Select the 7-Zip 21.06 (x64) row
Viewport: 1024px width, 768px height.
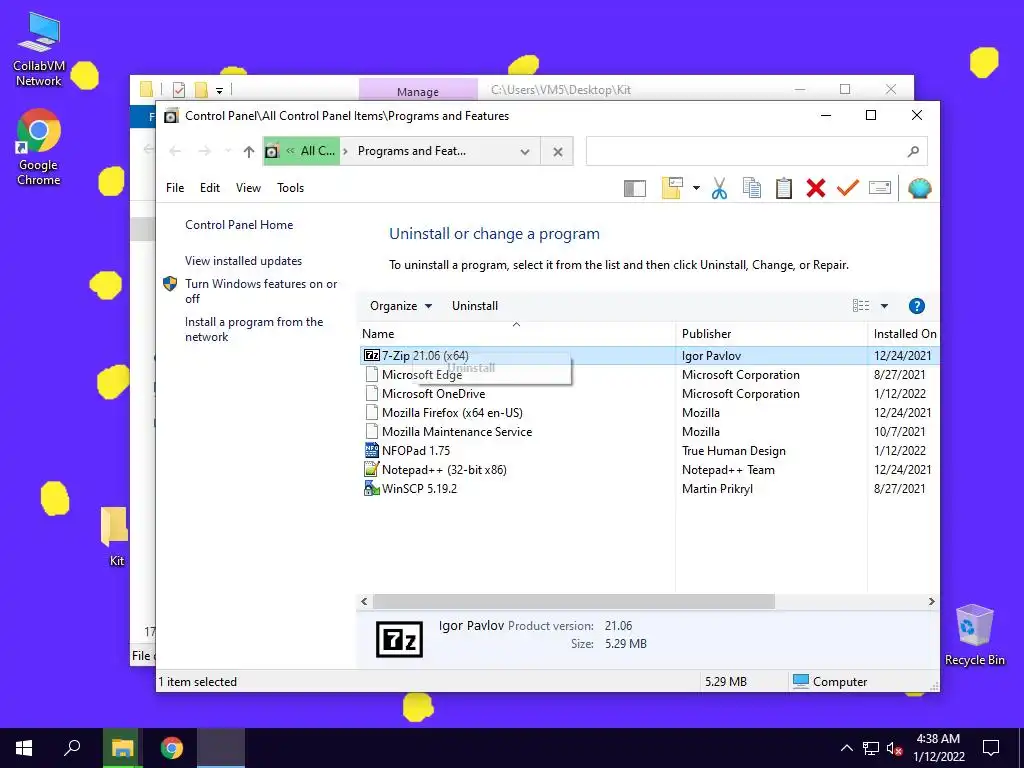tap(649, 356)
